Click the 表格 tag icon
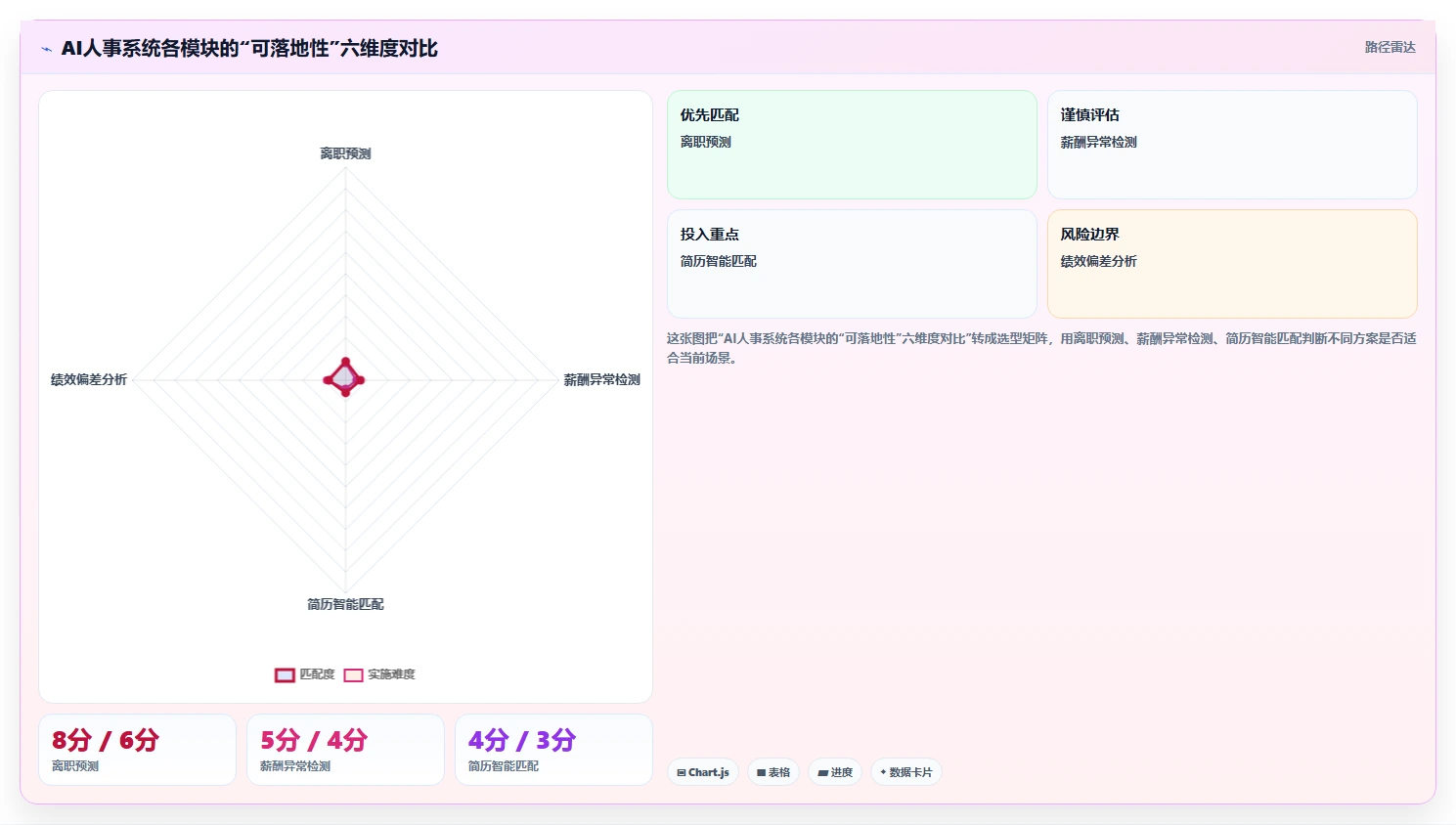The image size is (1456, 825). [x=761, y=772]
